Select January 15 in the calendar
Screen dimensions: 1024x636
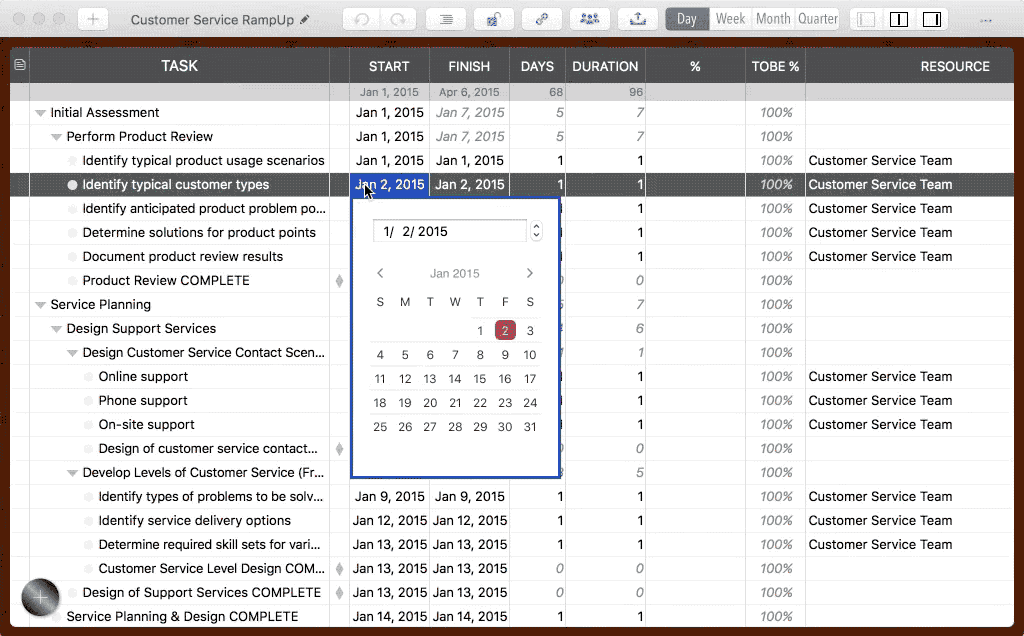click(x=480, y=379)
